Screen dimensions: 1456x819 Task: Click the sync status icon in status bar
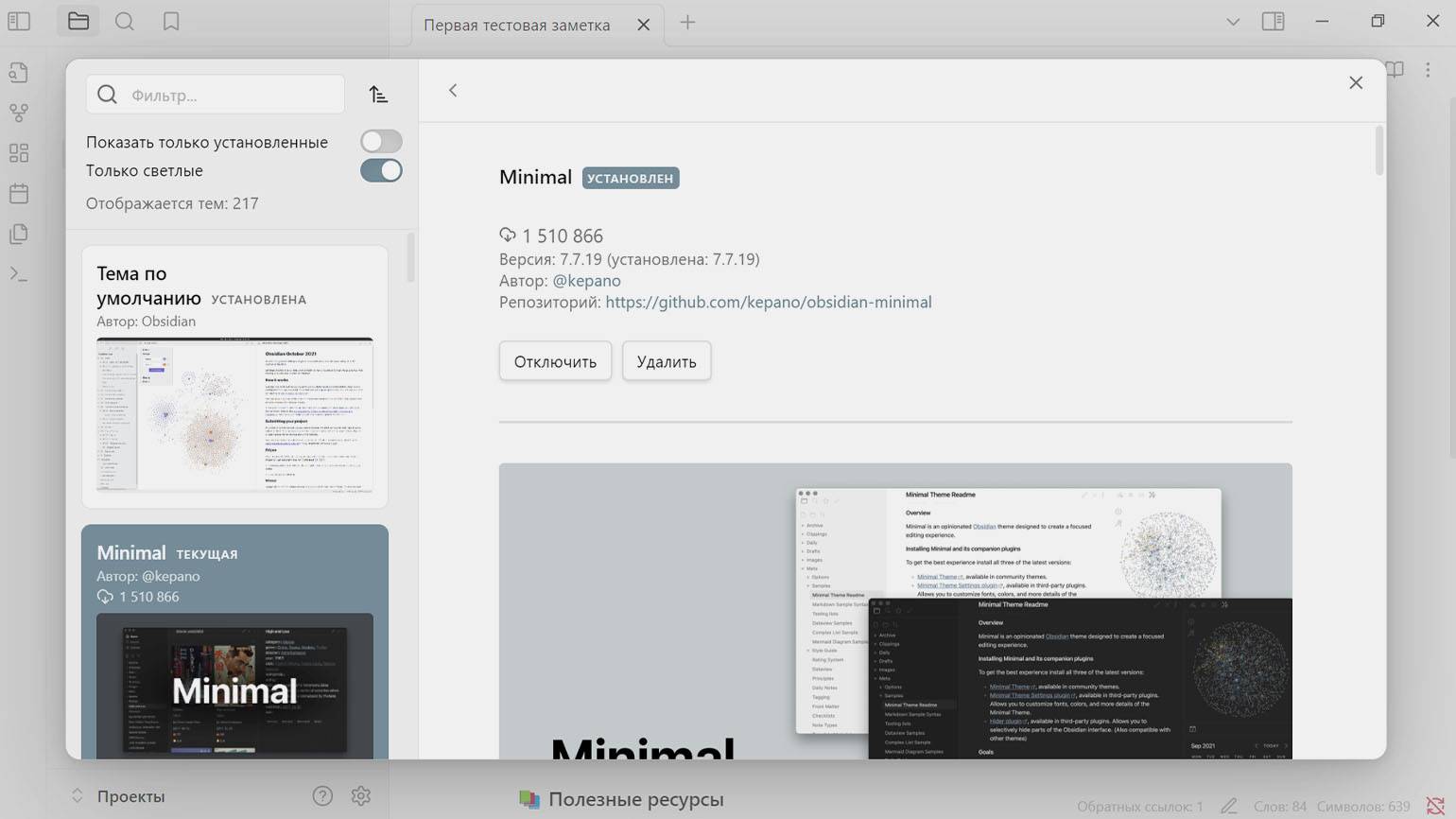pyautogui.click(x=1435, y=807)
